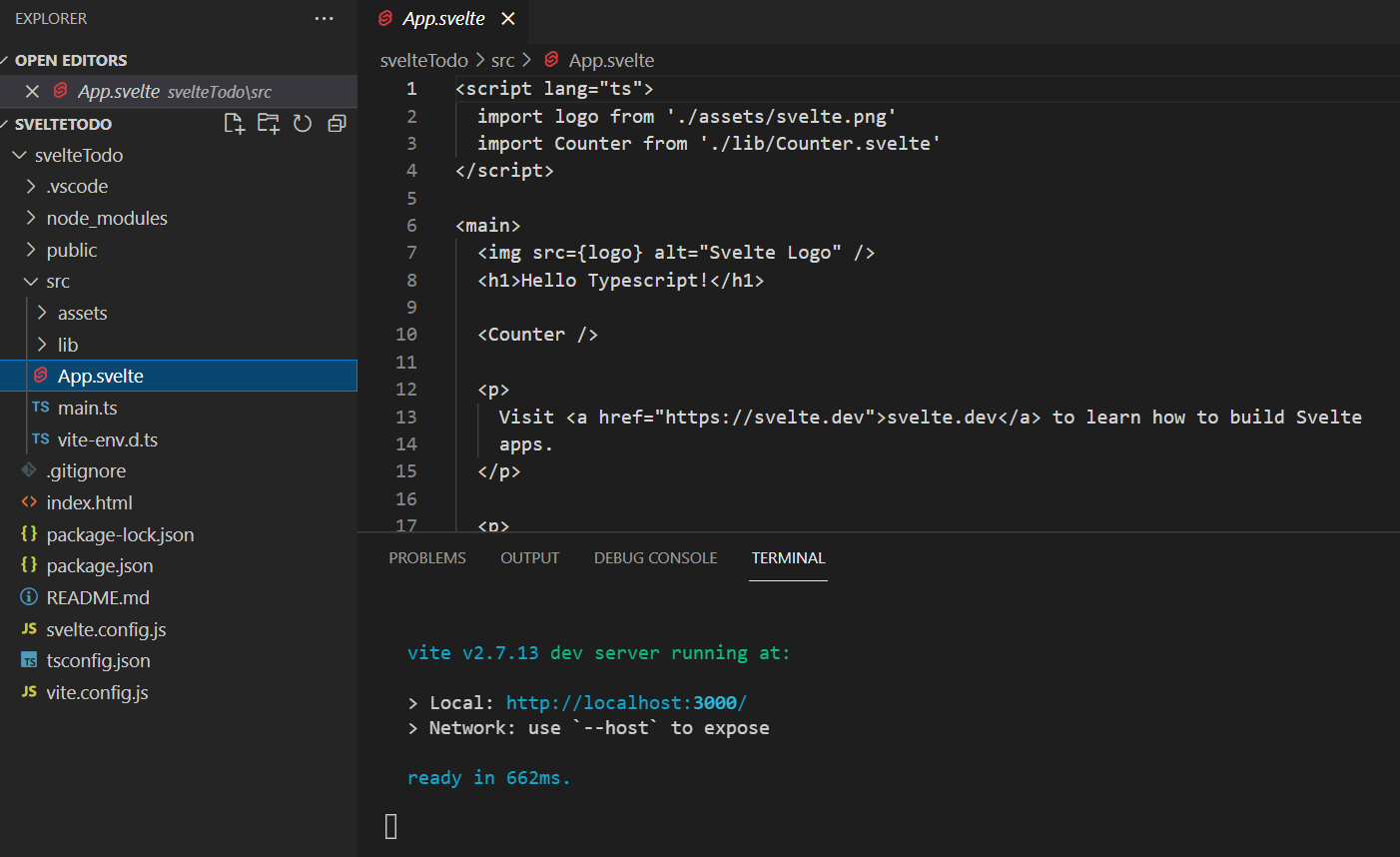Close the App.svelte editor tab
The height and width of the screenshot is (857, 1400).
[x=508, y=19]
